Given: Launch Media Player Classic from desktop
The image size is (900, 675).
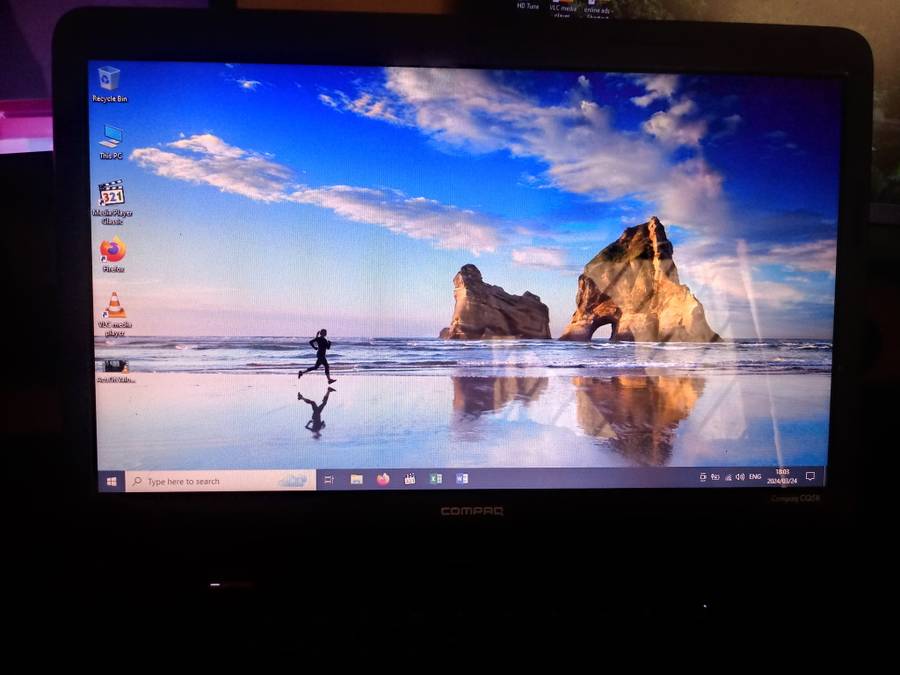Looking at the screenshot, I should pyautogui.click(x=112, y=195).
